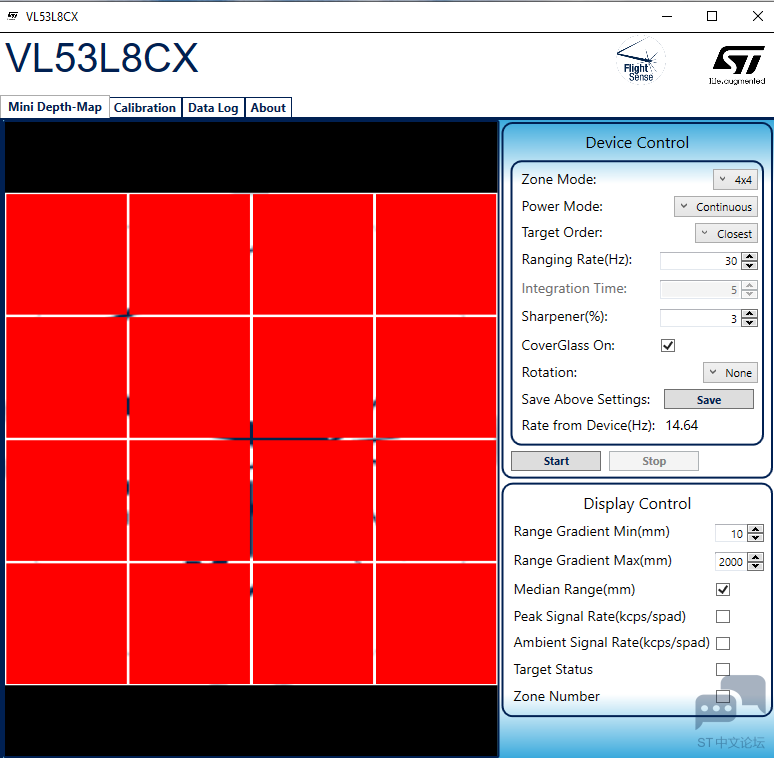Enable Ambient Signal Rate checkbox
This screenshot has height=758, width=774.
(x=723, y=643)
